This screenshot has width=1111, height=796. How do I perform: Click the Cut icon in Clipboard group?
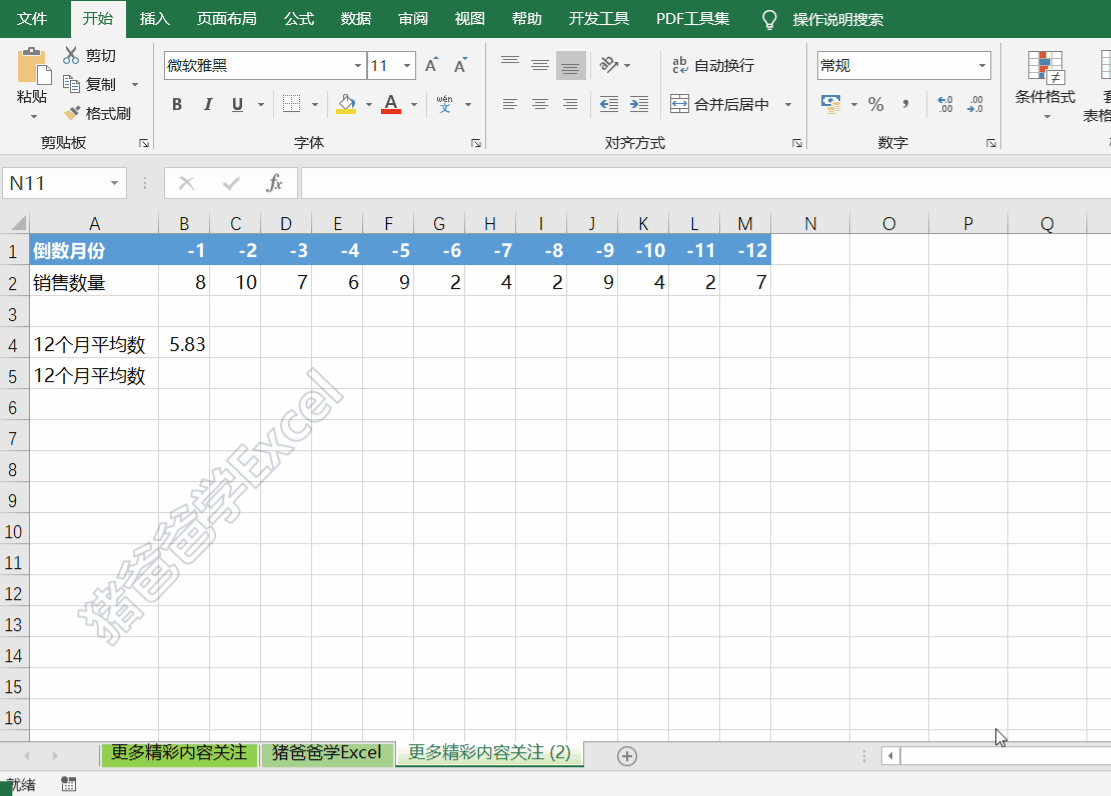(x=72, y=55)
